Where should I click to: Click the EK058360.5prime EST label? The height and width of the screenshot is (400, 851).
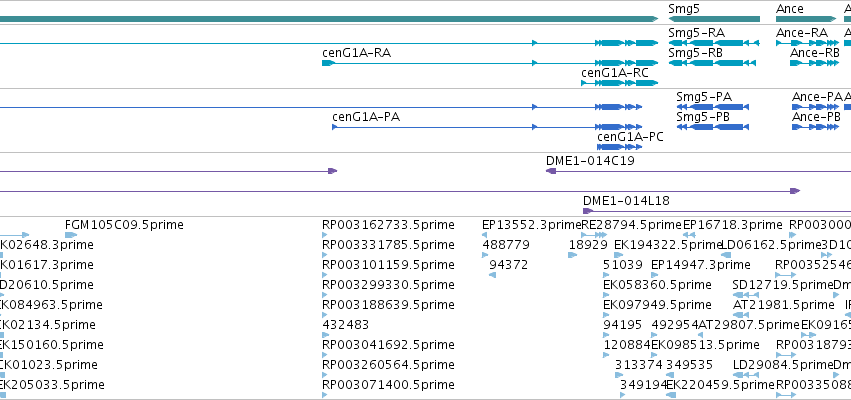click(x=657, y=285)
